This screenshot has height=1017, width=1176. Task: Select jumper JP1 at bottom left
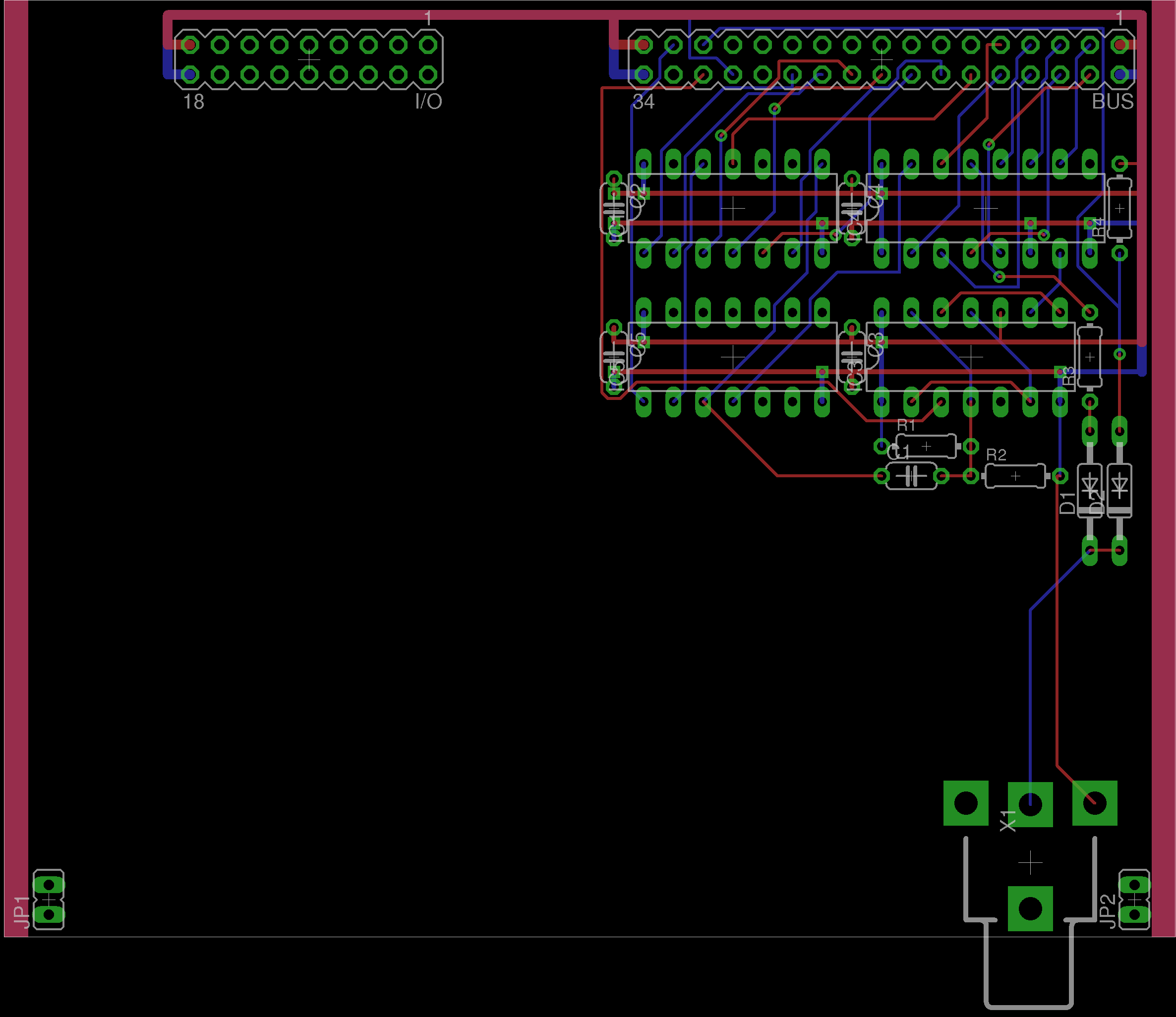coord(49,900)
